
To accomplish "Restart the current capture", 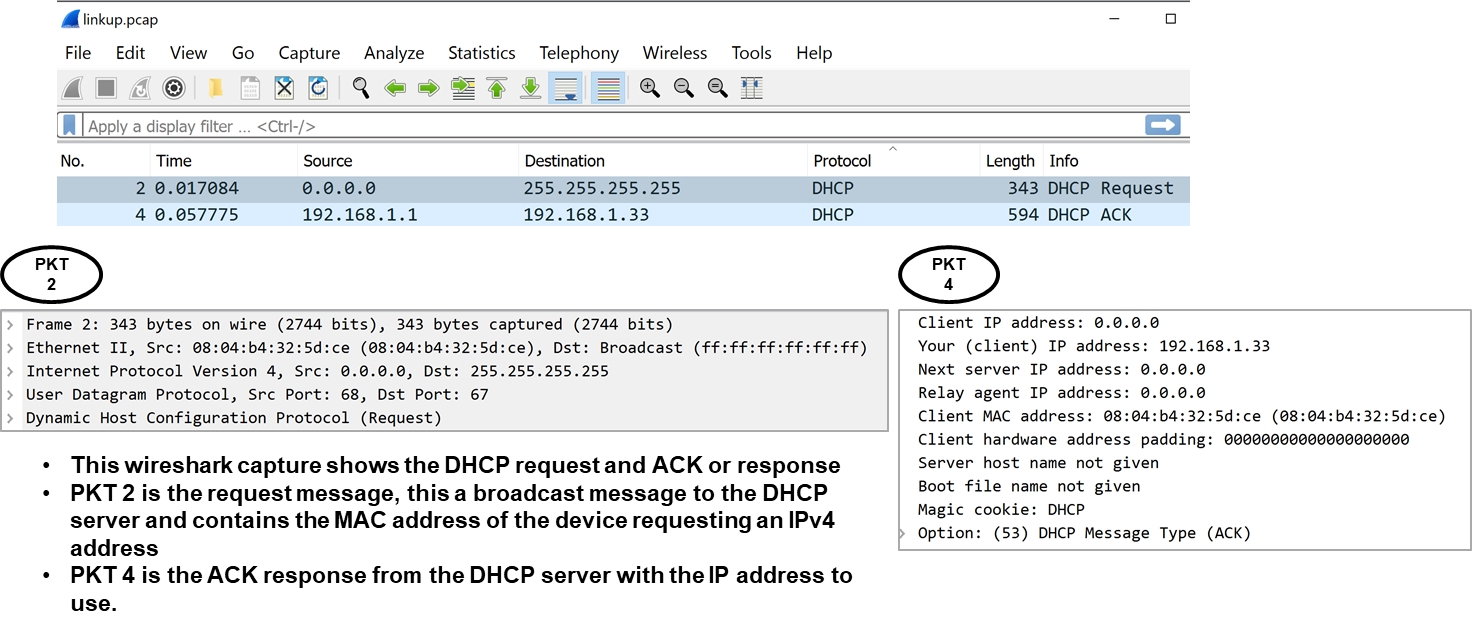I will tap(139, 88).
